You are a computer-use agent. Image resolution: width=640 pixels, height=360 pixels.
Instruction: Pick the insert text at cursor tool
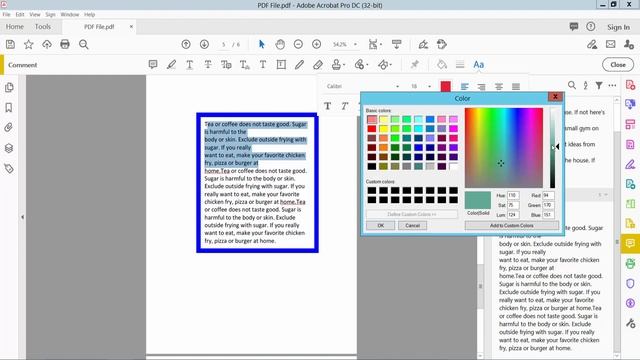pos(244,64)
